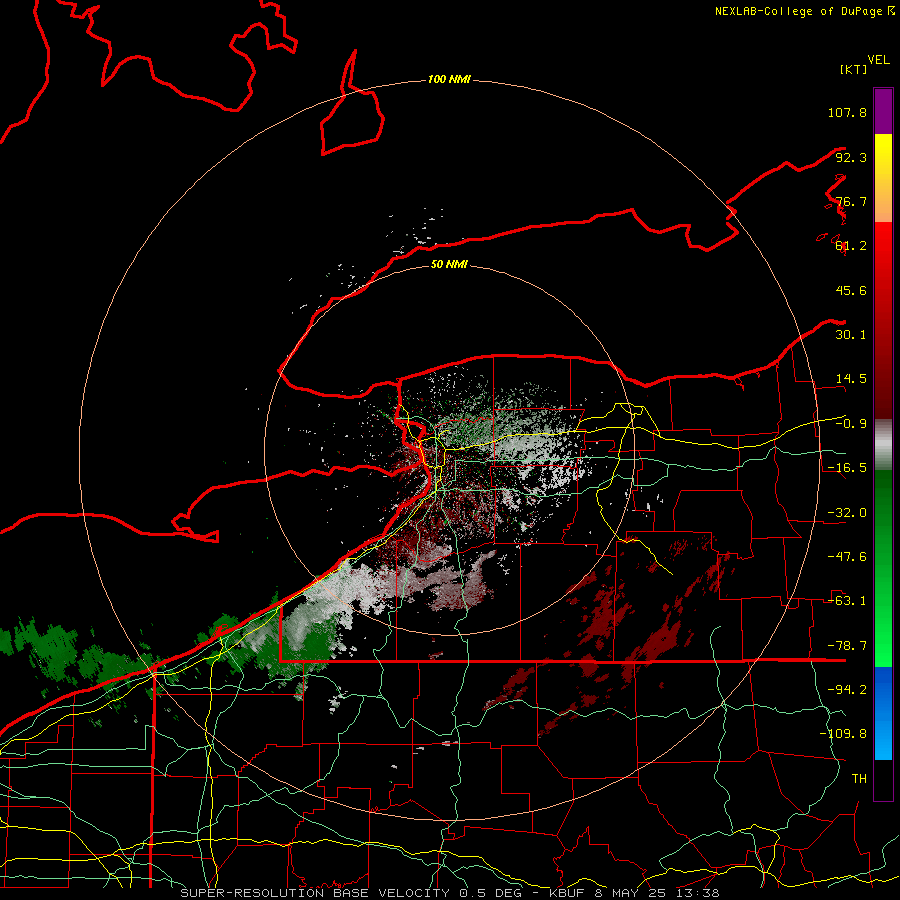Select the black TH segment of the color bar
Image resolution: width=900 pixels, height=900 pixels.
883,780
